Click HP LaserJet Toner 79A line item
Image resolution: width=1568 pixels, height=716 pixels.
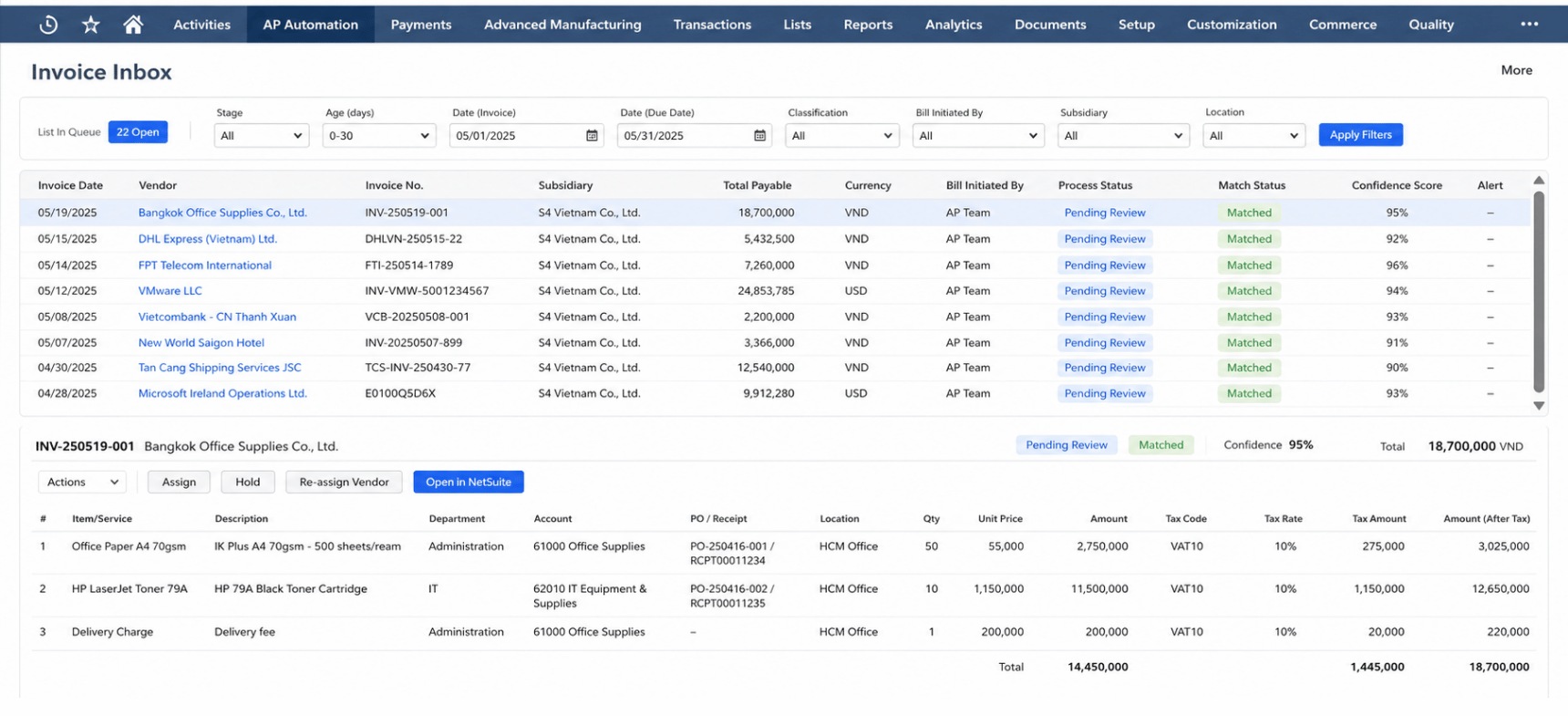click(x=129, y=589)
